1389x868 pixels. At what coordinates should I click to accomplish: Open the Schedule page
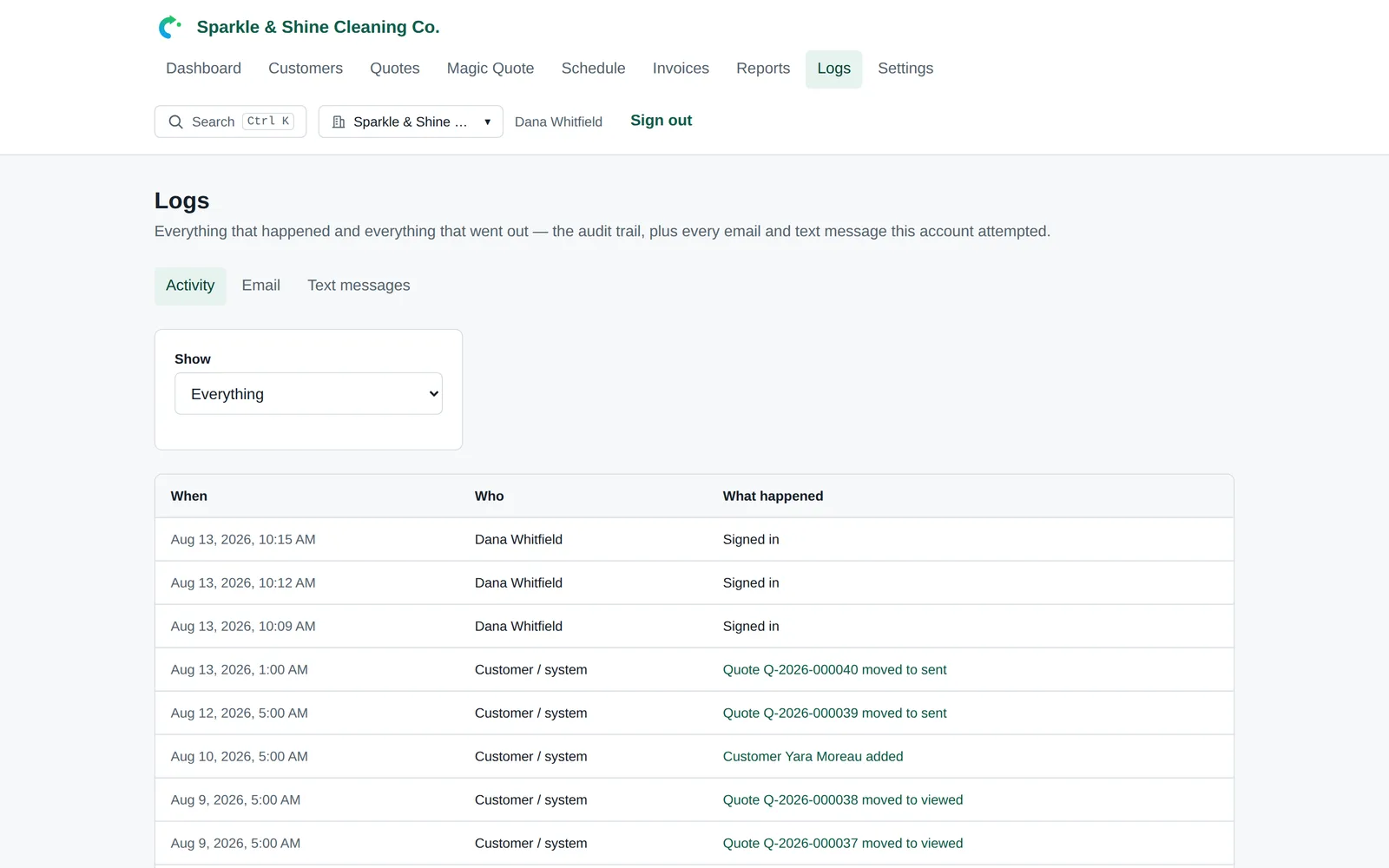click(x=593, y=69)
